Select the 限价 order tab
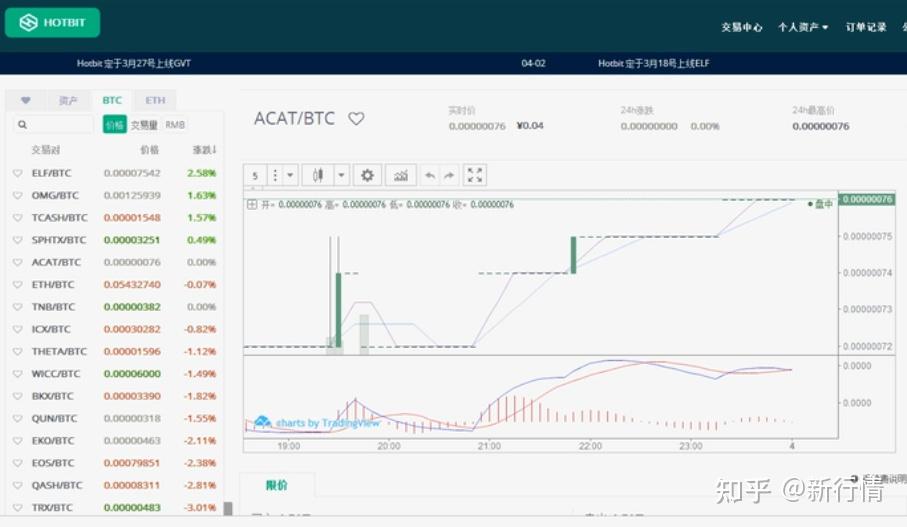907x527 pixels. pyautogui.click(x=276, y=485)
